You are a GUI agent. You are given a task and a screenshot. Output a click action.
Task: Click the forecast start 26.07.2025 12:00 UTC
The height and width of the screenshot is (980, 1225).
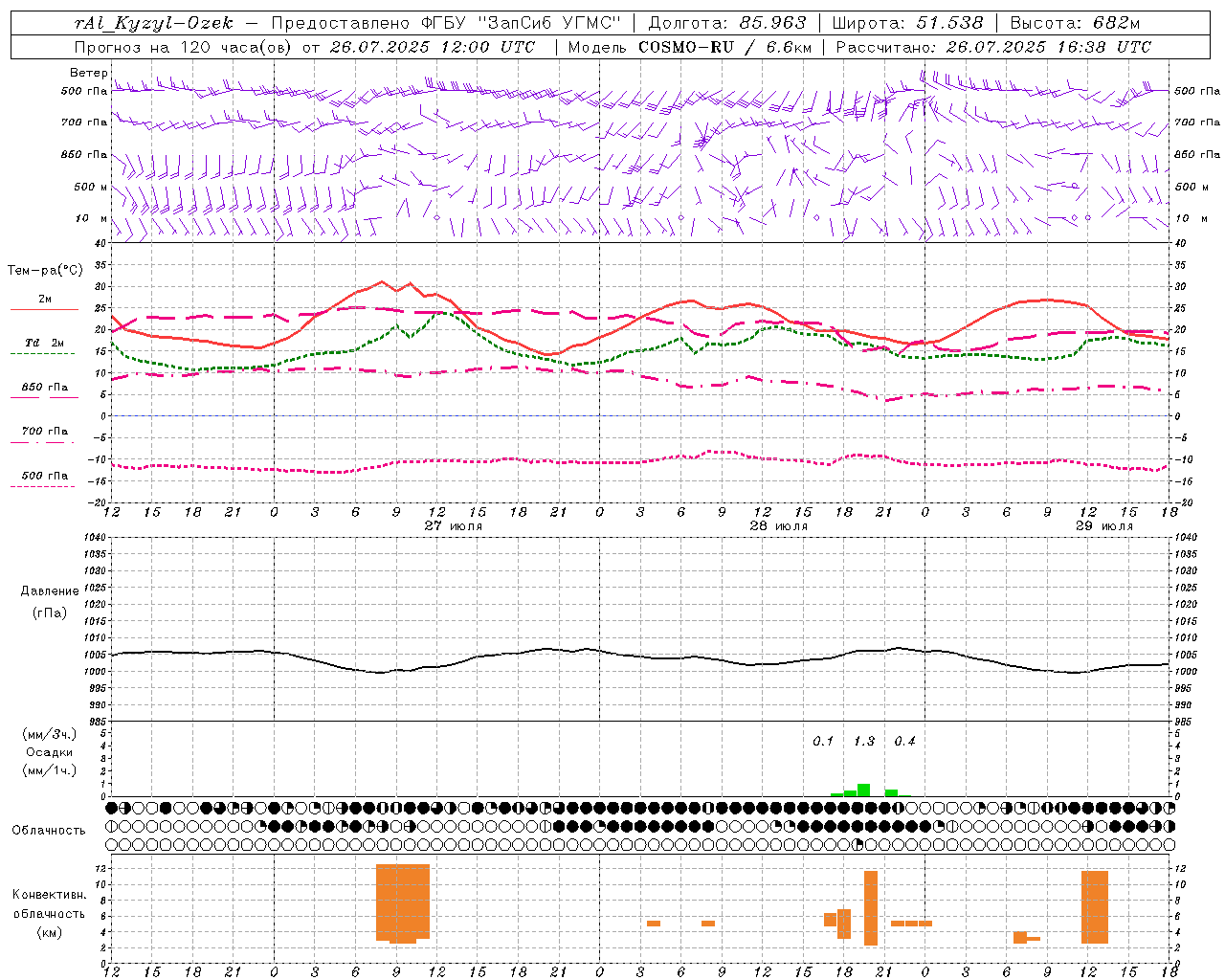433,47
